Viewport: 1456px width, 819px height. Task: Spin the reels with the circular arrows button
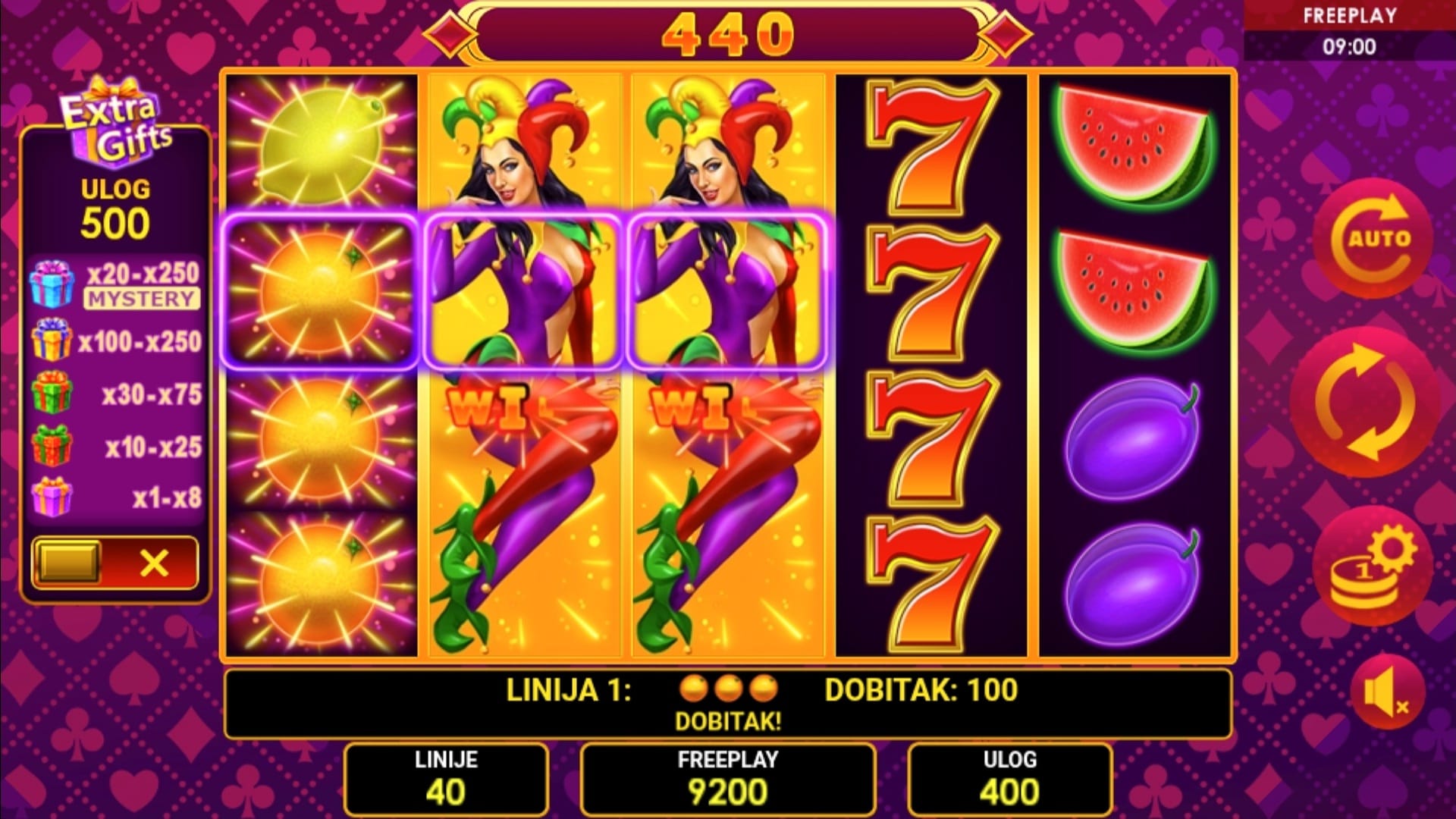(1365, 402)
